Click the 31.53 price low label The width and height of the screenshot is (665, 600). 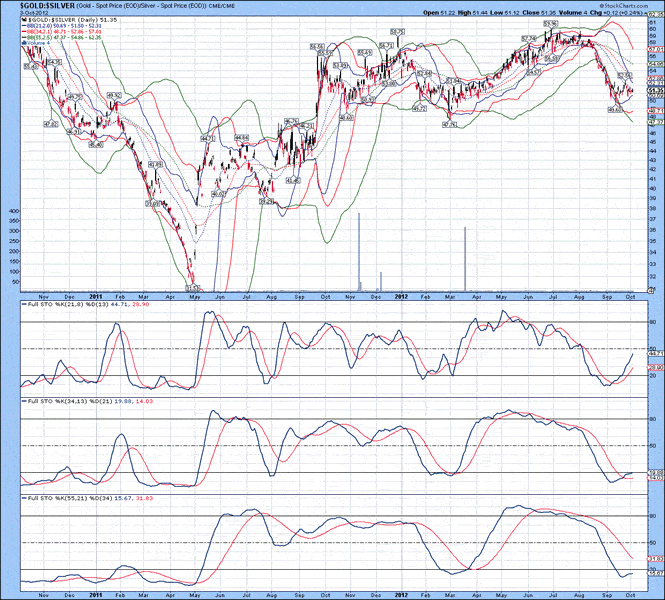193,287
